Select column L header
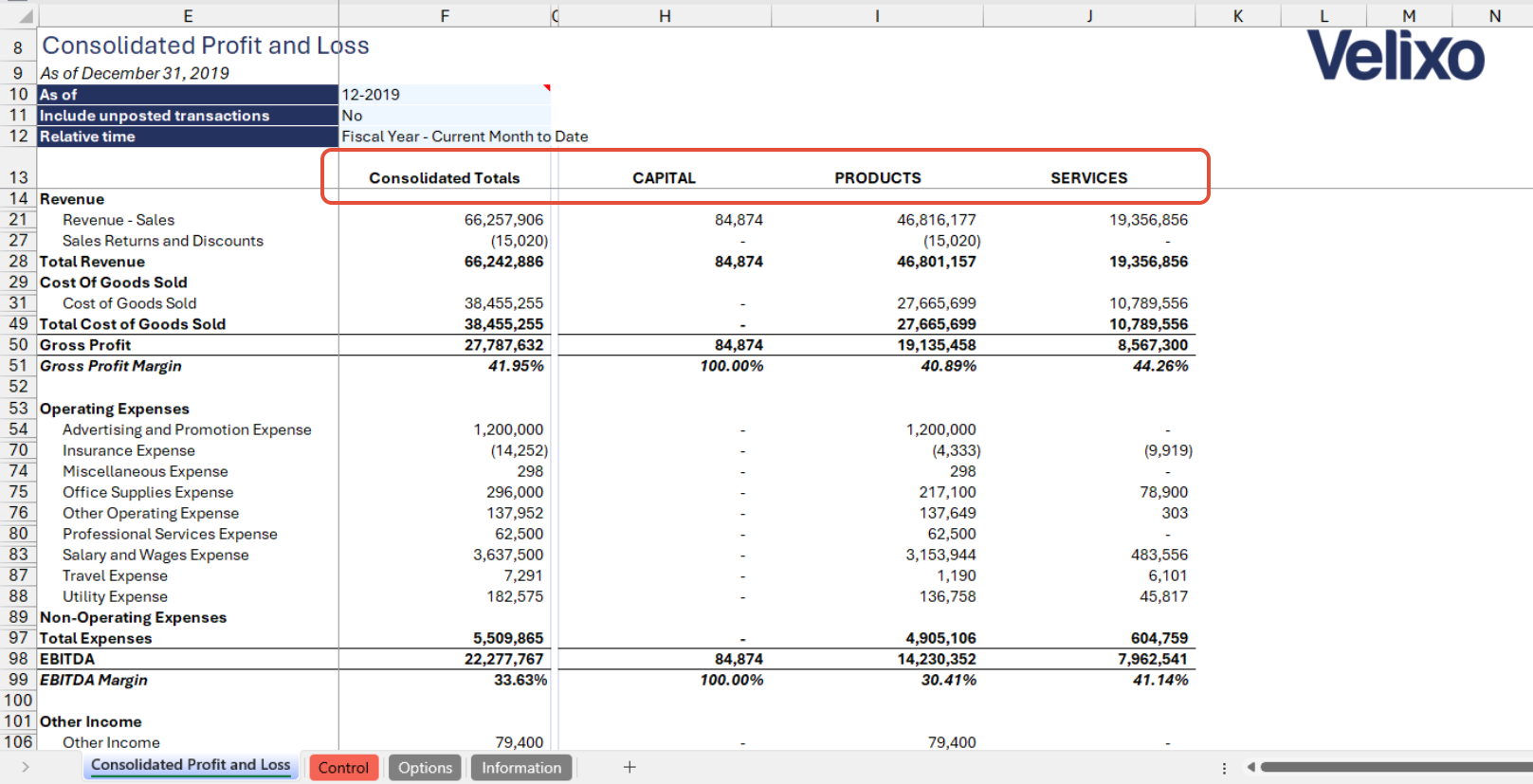Image resolution: width=1533 pixels, height=784 pixels. click(x=1323, y=16)
